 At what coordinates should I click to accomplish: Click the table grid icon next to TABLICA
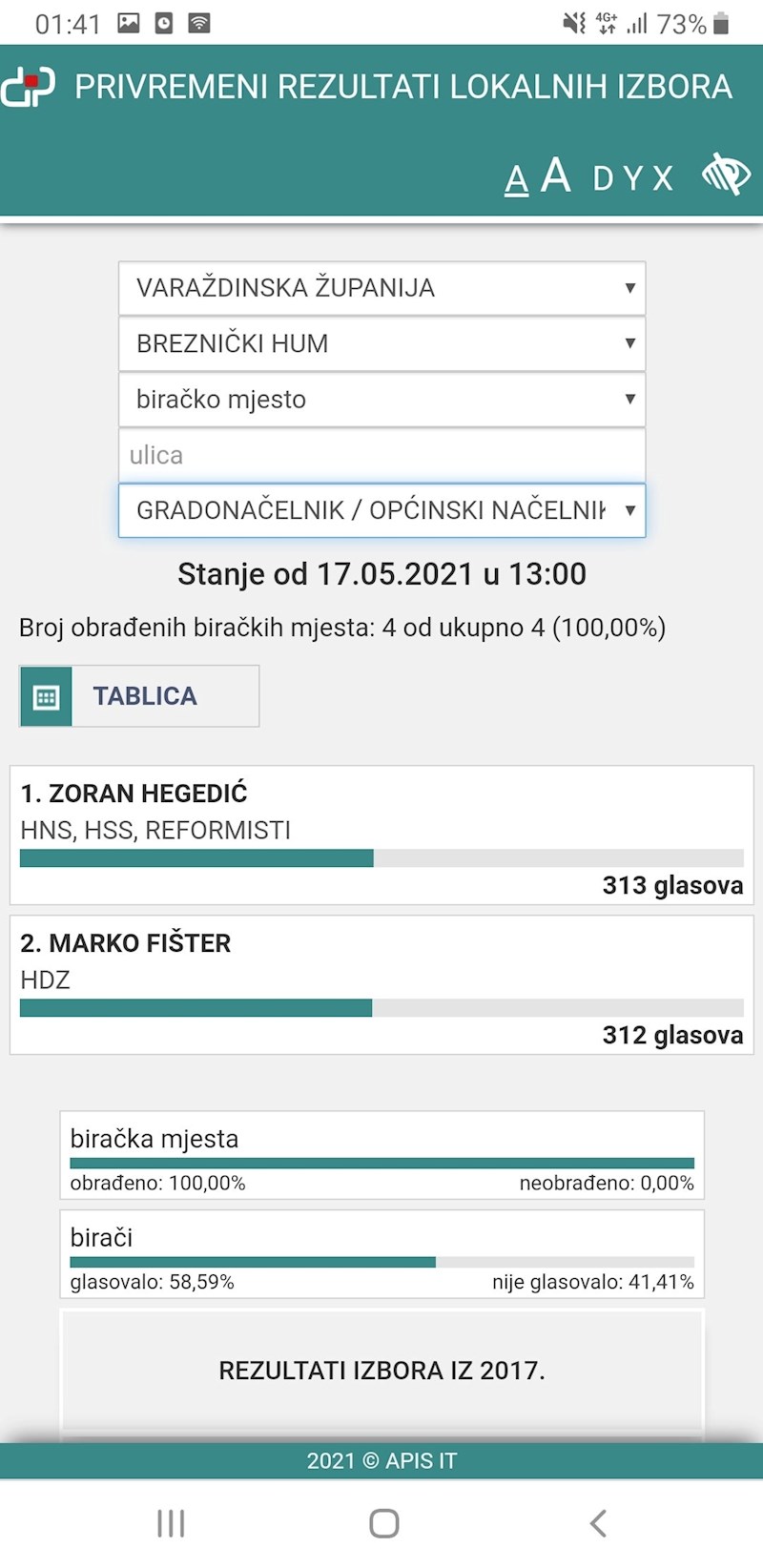tap(46, 697)
